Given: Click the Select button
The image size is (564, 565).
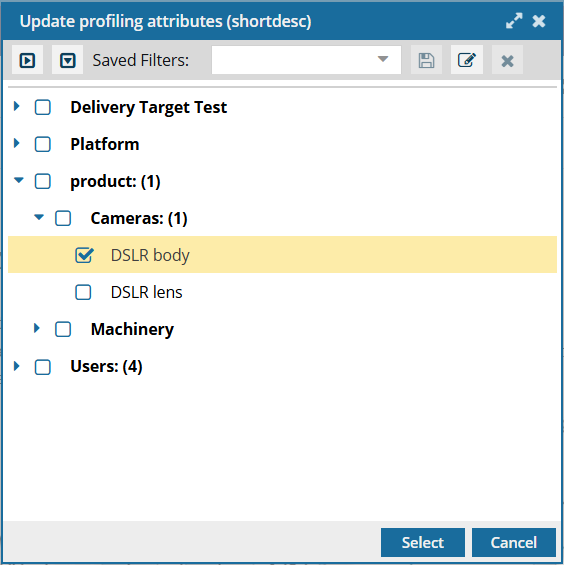Looking at the screenshot, I should [x=423, y=542].
